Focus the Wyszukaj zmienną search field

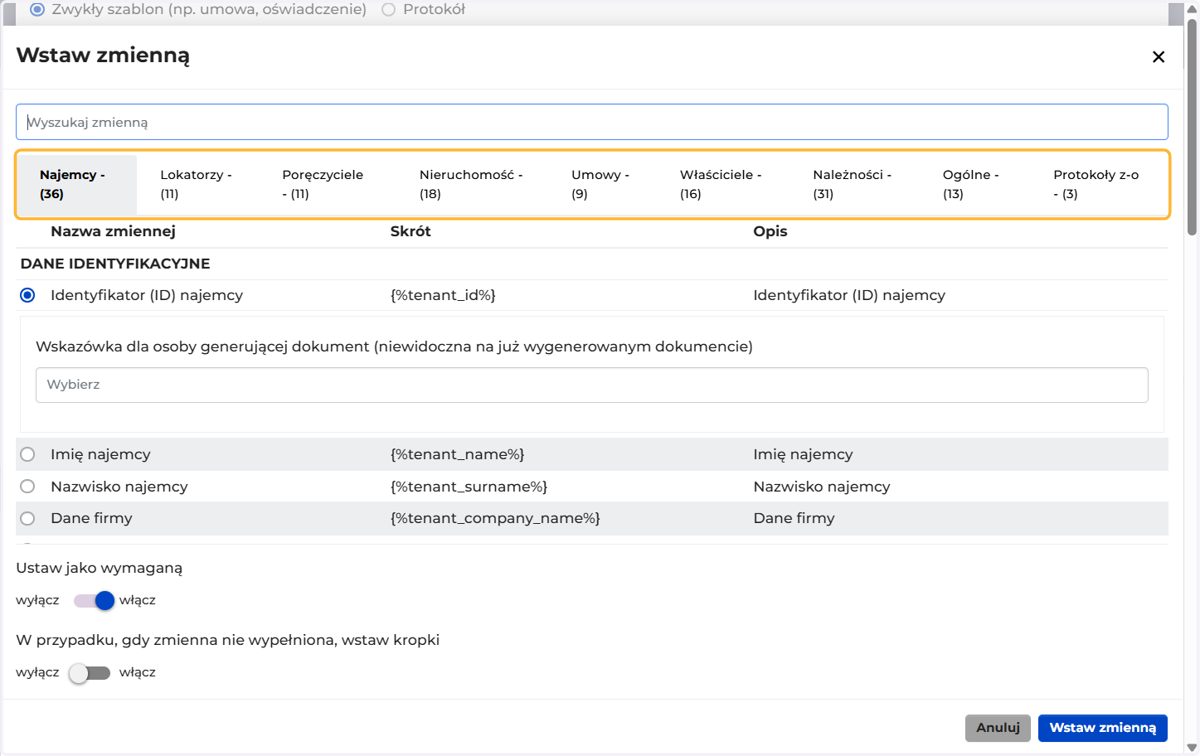pyautogui.click(x=592, y=122)
